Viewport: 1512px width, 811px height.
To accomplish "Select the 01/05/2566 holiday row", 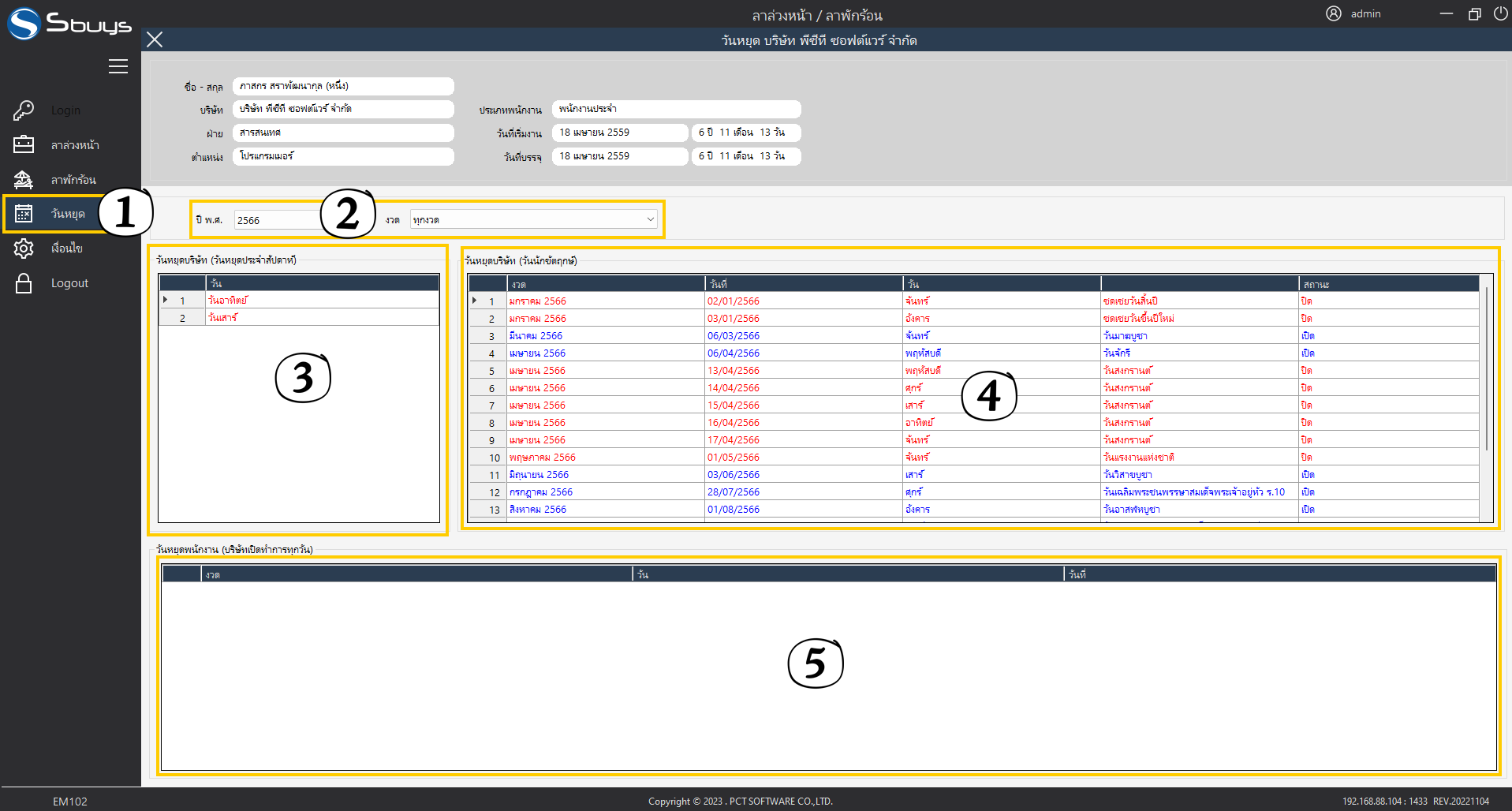I will pos(734,458).
